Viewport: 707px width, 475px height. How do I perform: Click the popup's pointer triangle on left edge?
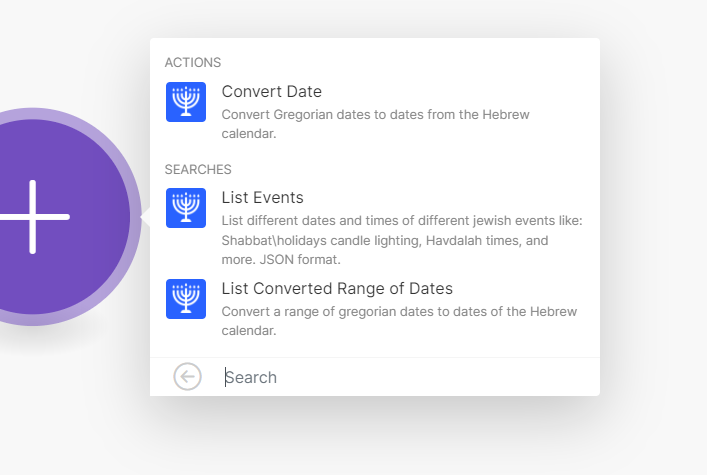click(145, 217)
